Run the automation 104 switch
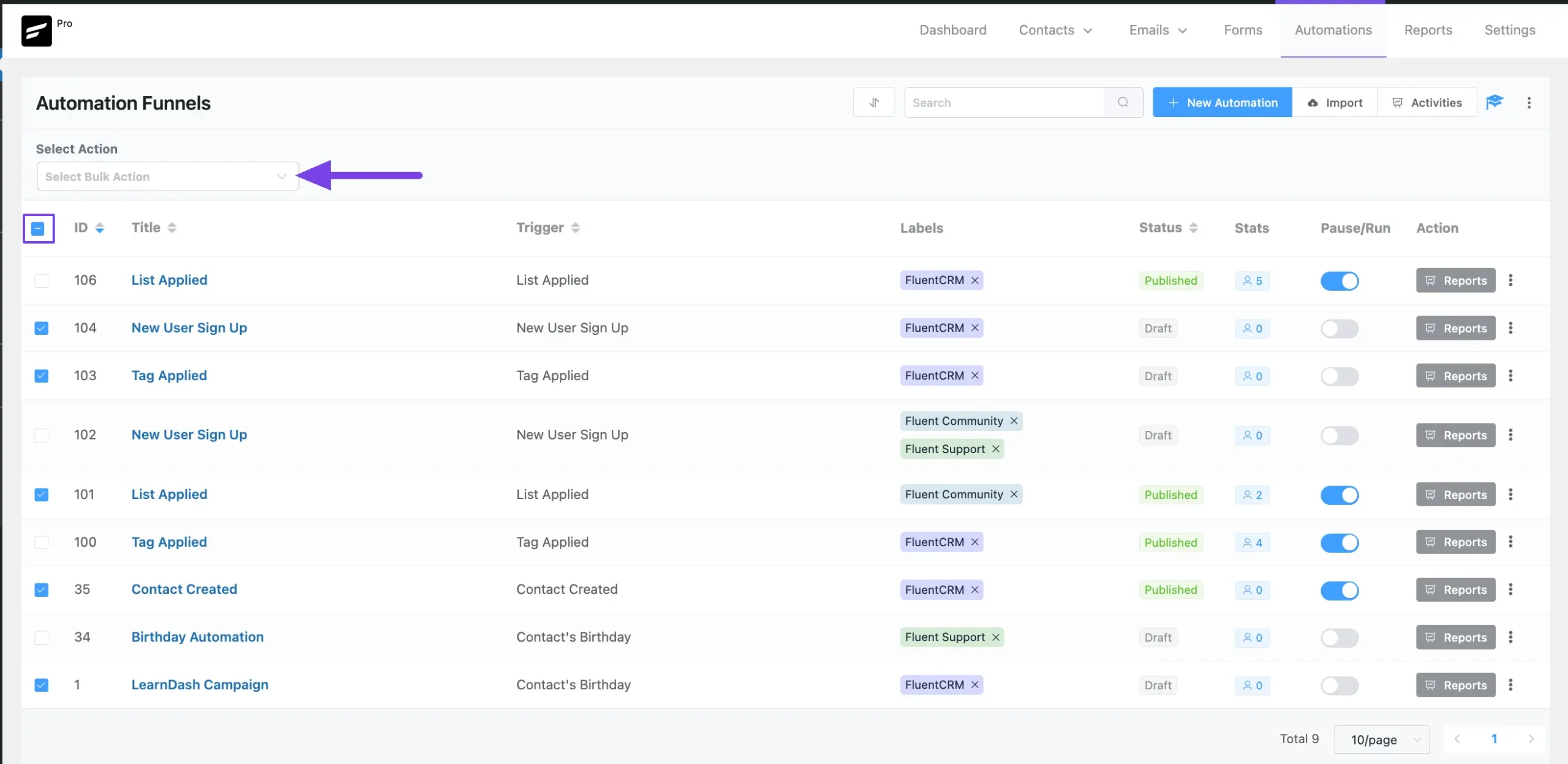This screenshot has height=764, width=1568. [x=1339, y=329]
